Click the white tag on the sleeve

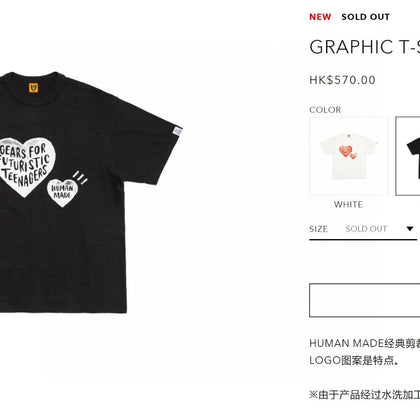(177, 131)
